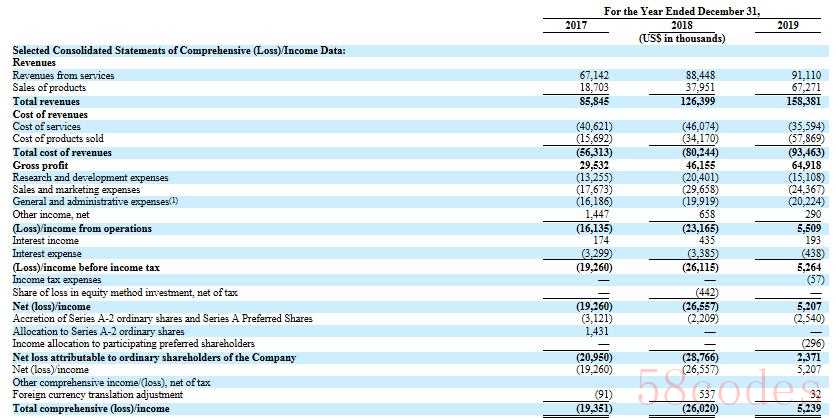Click the 'Interest expense' row label
Viewport: 836px width, 418px height.
coord(47,254)
